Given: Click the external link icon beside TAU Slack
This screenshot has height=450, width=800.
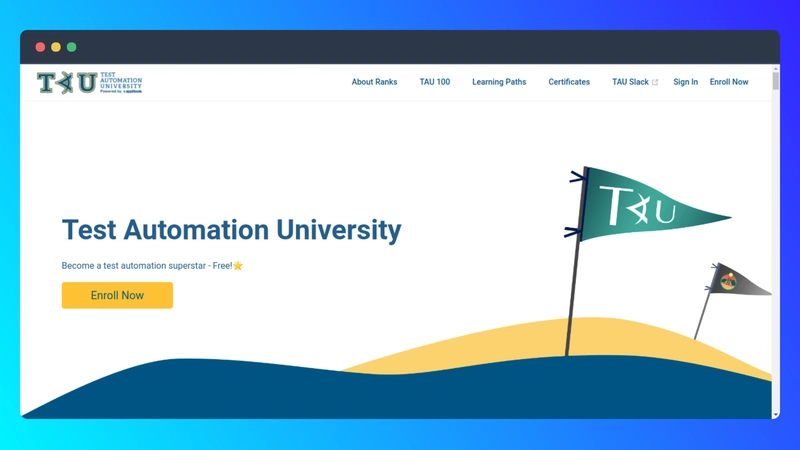Looking at the screenshot, I should click(655, 82).
